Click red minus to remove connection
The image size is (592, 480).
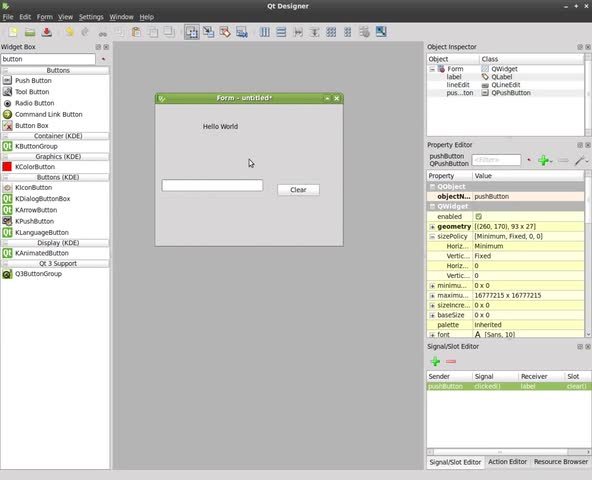pos(451,361)
